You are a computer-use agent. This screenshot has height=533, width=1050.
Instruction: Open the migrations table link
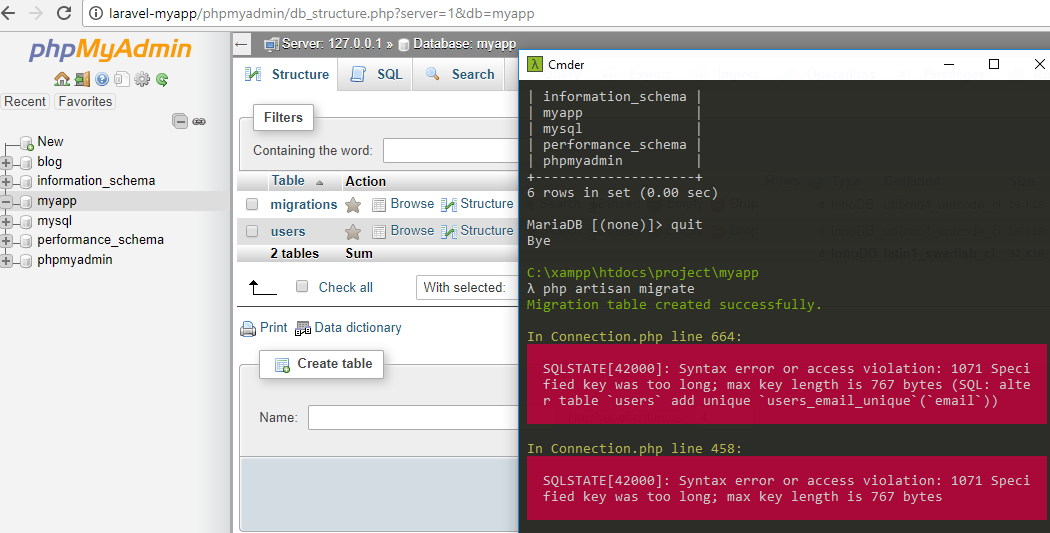[304, 205]
